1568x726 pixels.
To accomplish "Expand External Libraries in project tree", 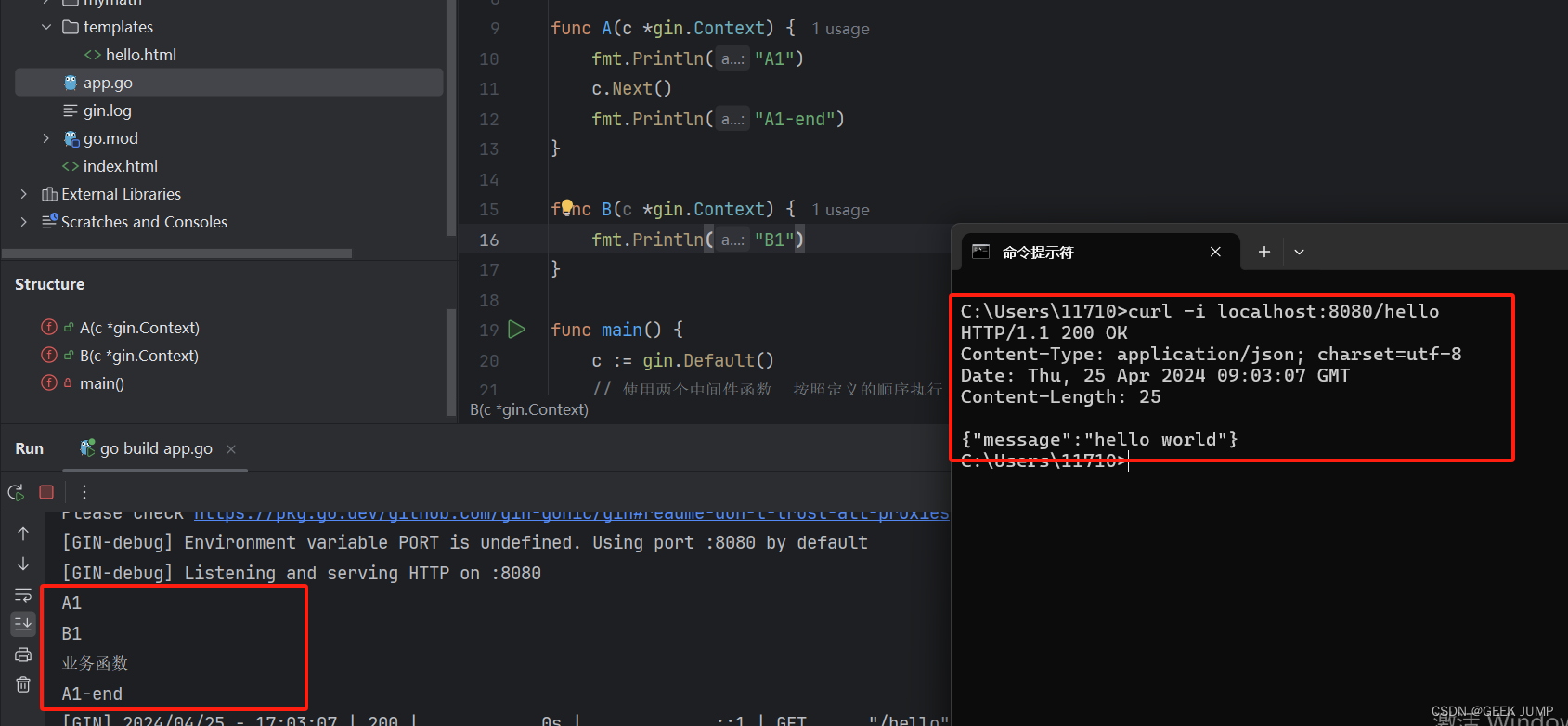I will tap(24, 194).
